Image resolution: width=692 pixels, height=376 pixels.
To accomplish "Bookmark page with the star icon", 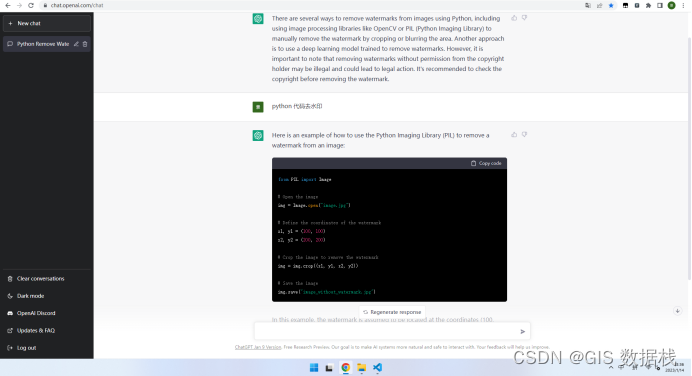I will click(611, 5).
